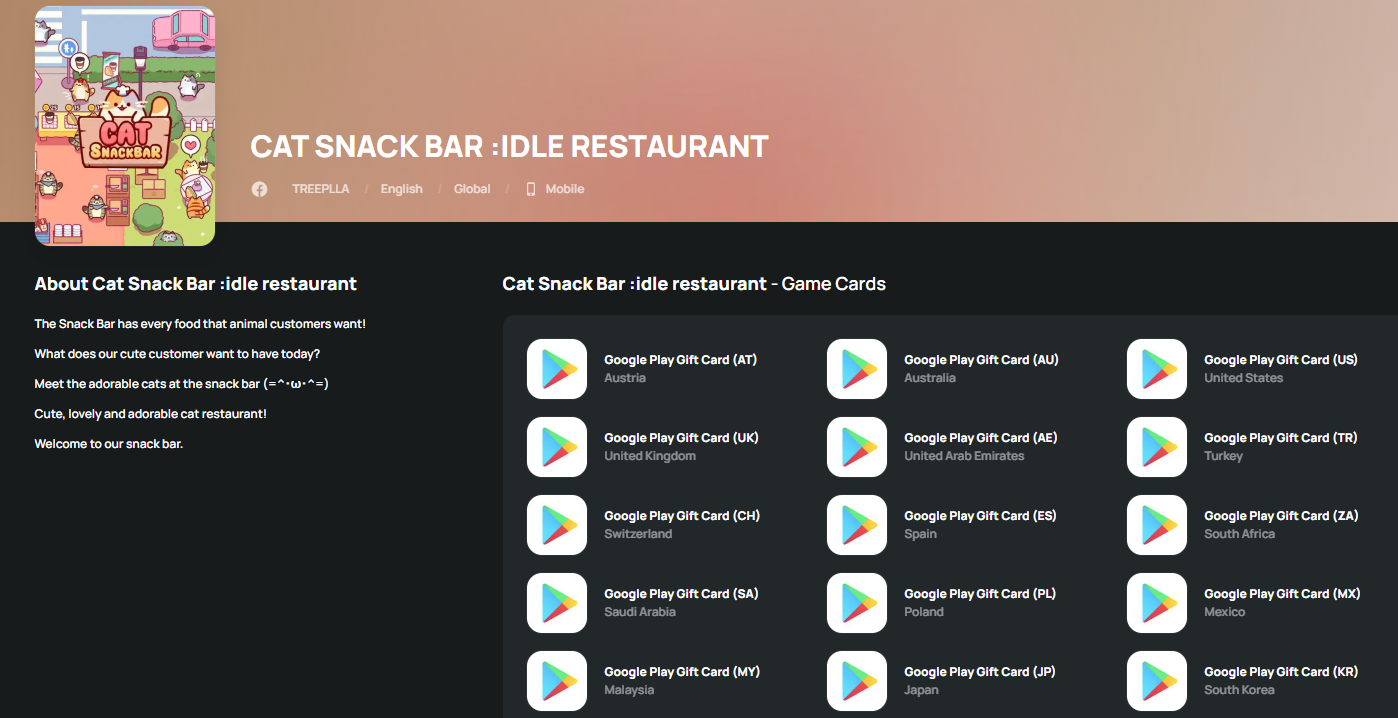This screenshot has width=1398, height=718.
Task: Click the 'Cute, lovely and adorable cat restaurant!' line
Action: (x=151, y=414)
